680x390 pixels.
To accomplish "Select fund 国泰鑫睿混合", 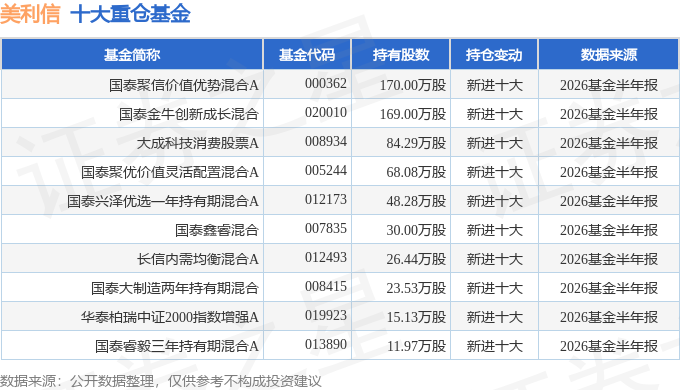I will 216,230.
